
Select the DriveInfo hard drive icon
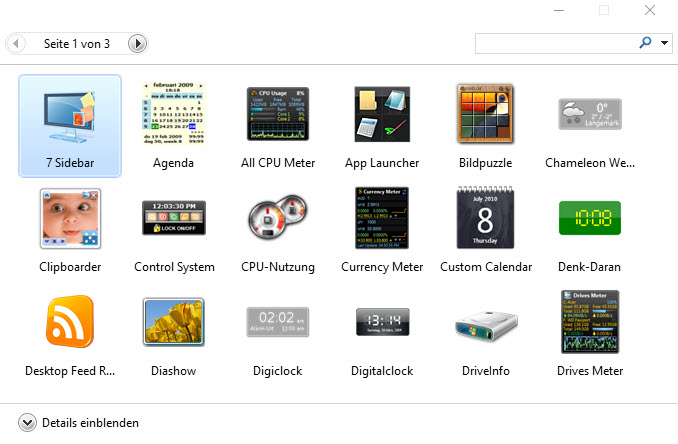click(x=486, y=326)
